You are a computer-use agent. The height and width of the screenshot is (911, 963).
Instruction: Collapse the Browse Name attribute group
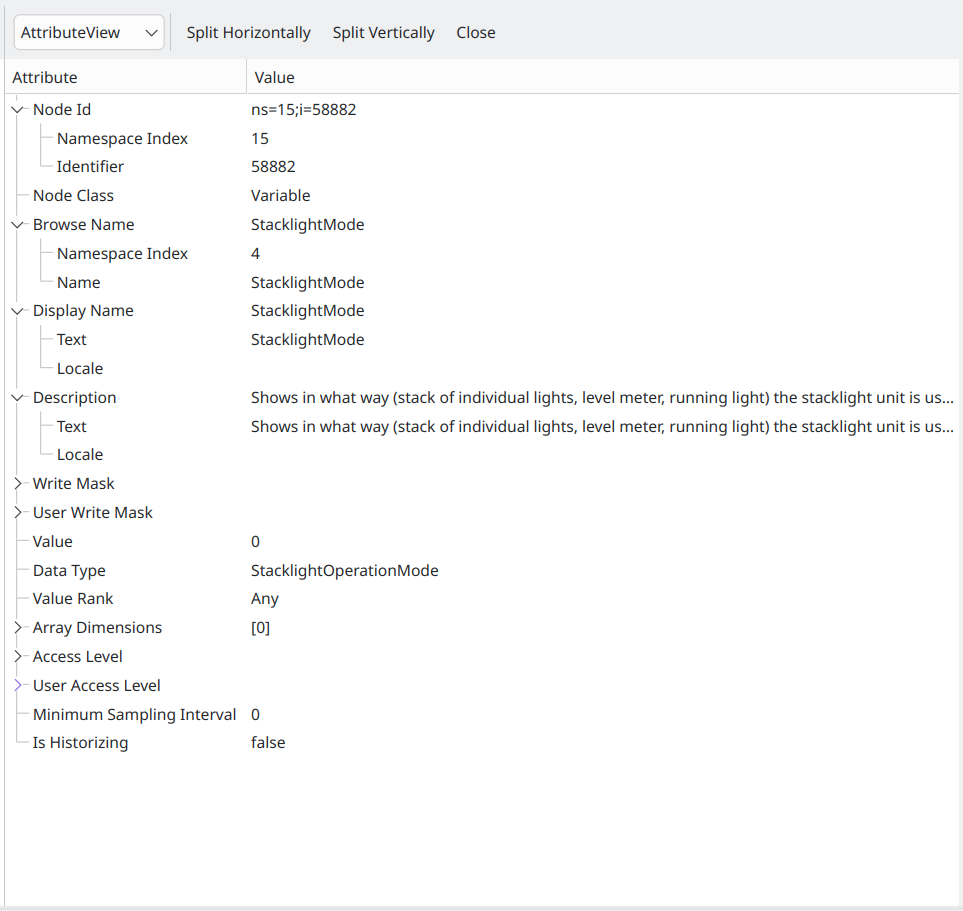click(x=18, y=225)
